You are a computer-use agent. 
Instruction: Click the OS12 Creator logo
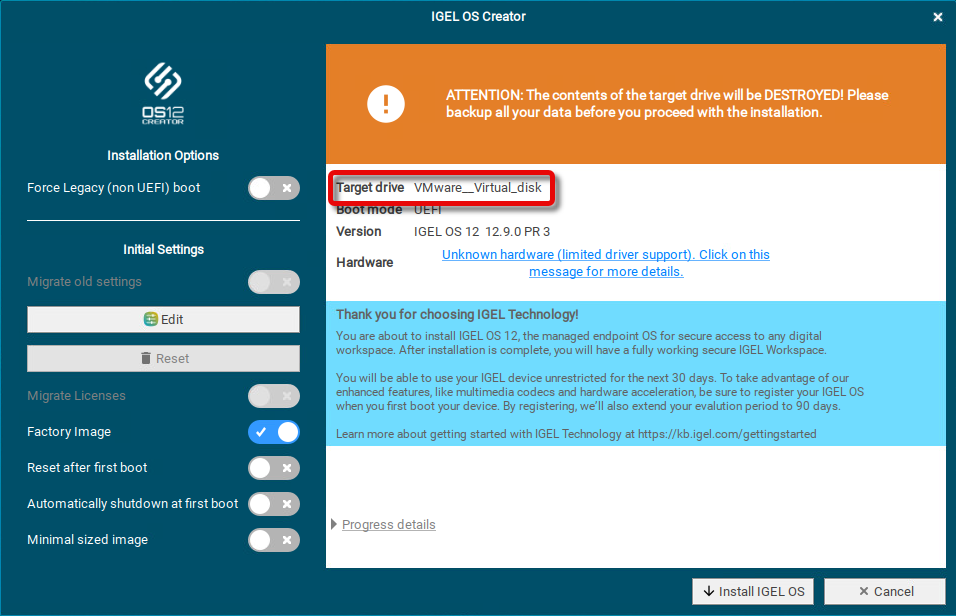[x=163, y=93]
